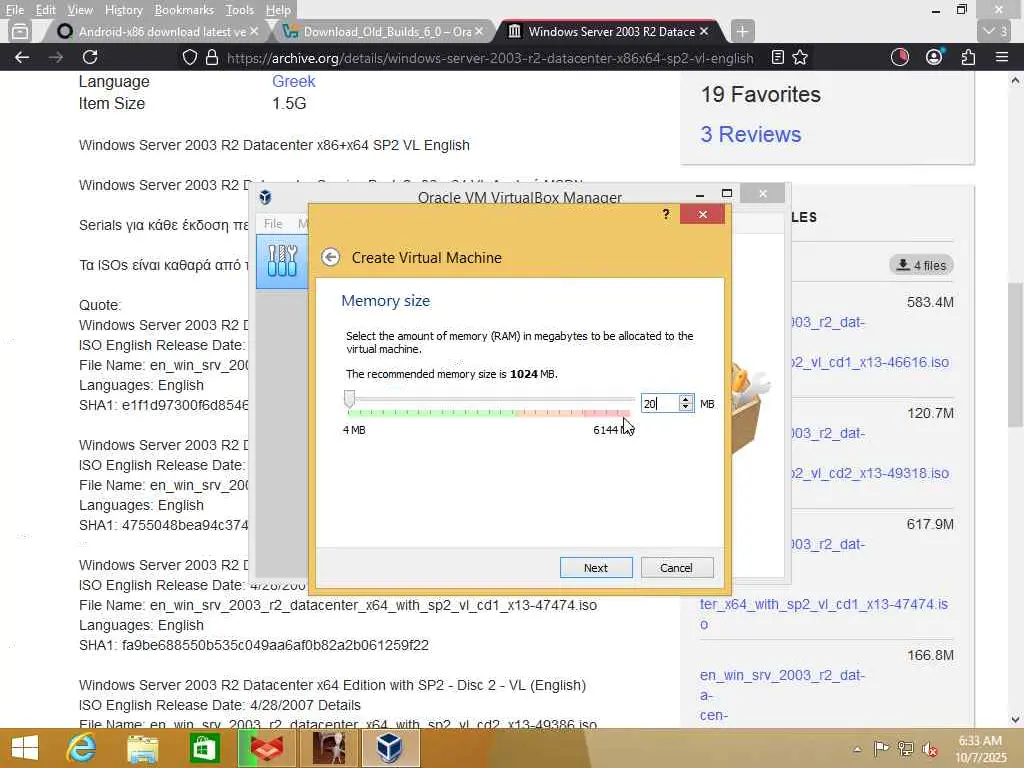Click the red-zone end of memory slider track
The width and height of the screenshot is (1024, 768).
click(607, 413)
